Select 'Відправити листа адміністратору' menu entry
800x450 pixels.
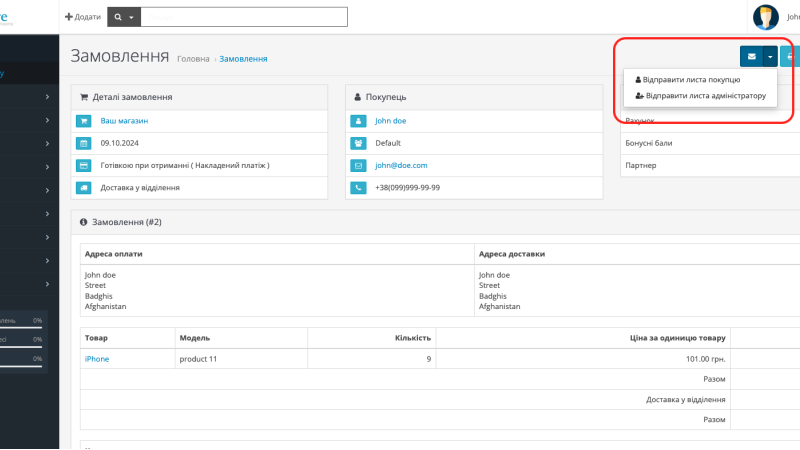[701, 95]
